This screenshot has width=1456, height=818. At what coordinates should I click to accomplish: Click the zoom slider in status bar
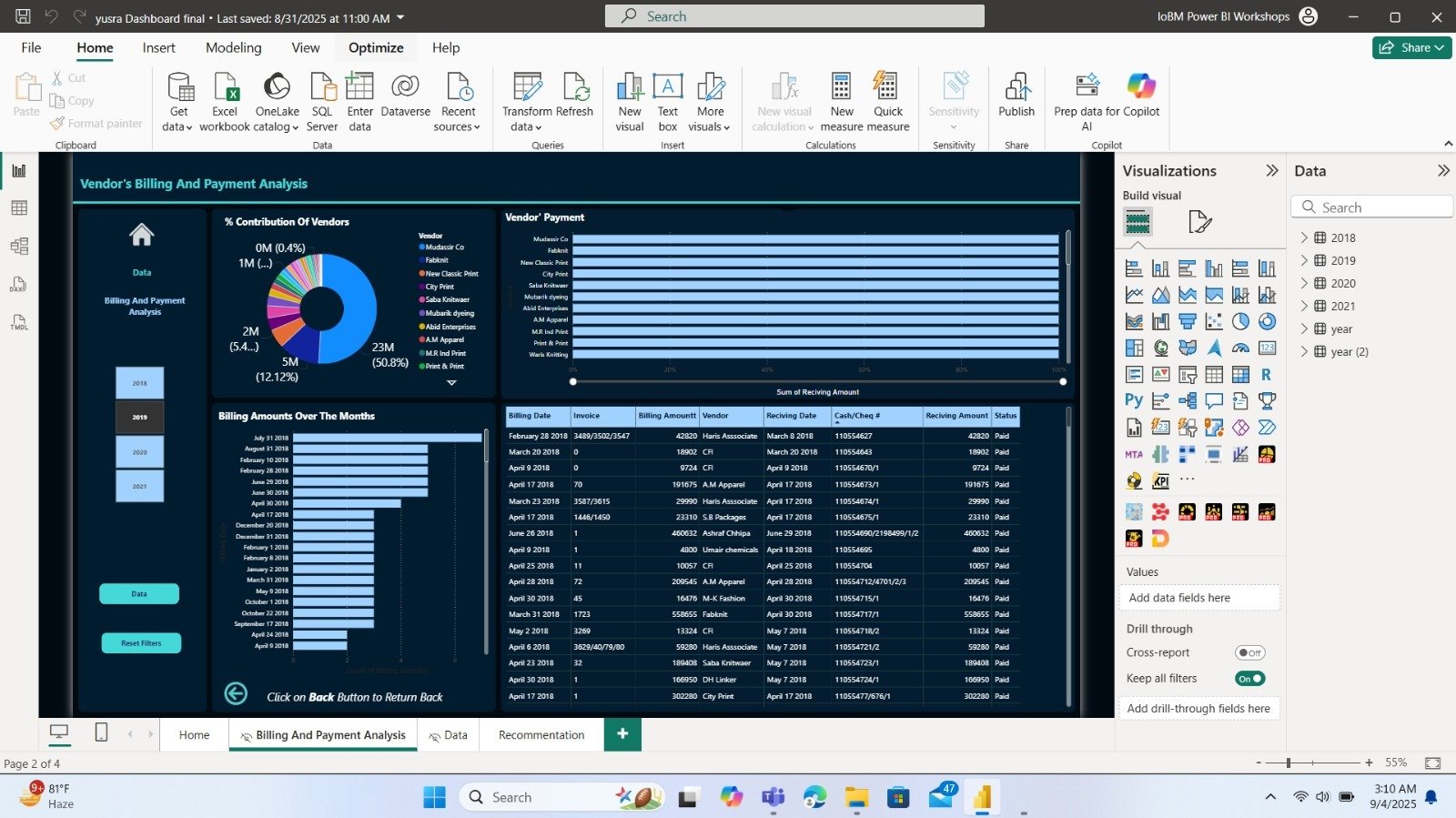tap(1289, 762)
